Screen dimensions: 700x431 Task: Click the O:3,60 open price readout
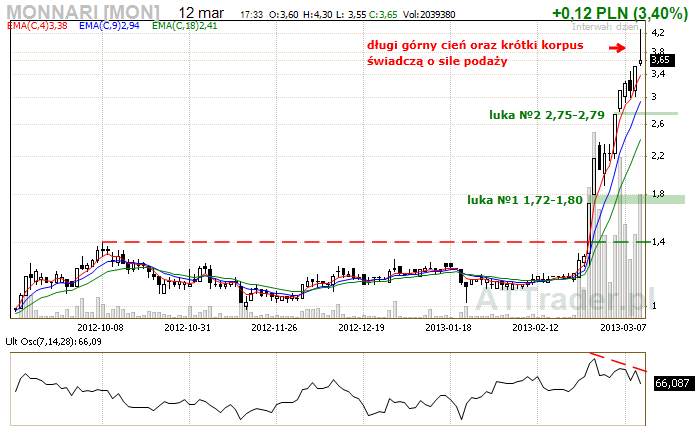point(283,15)
